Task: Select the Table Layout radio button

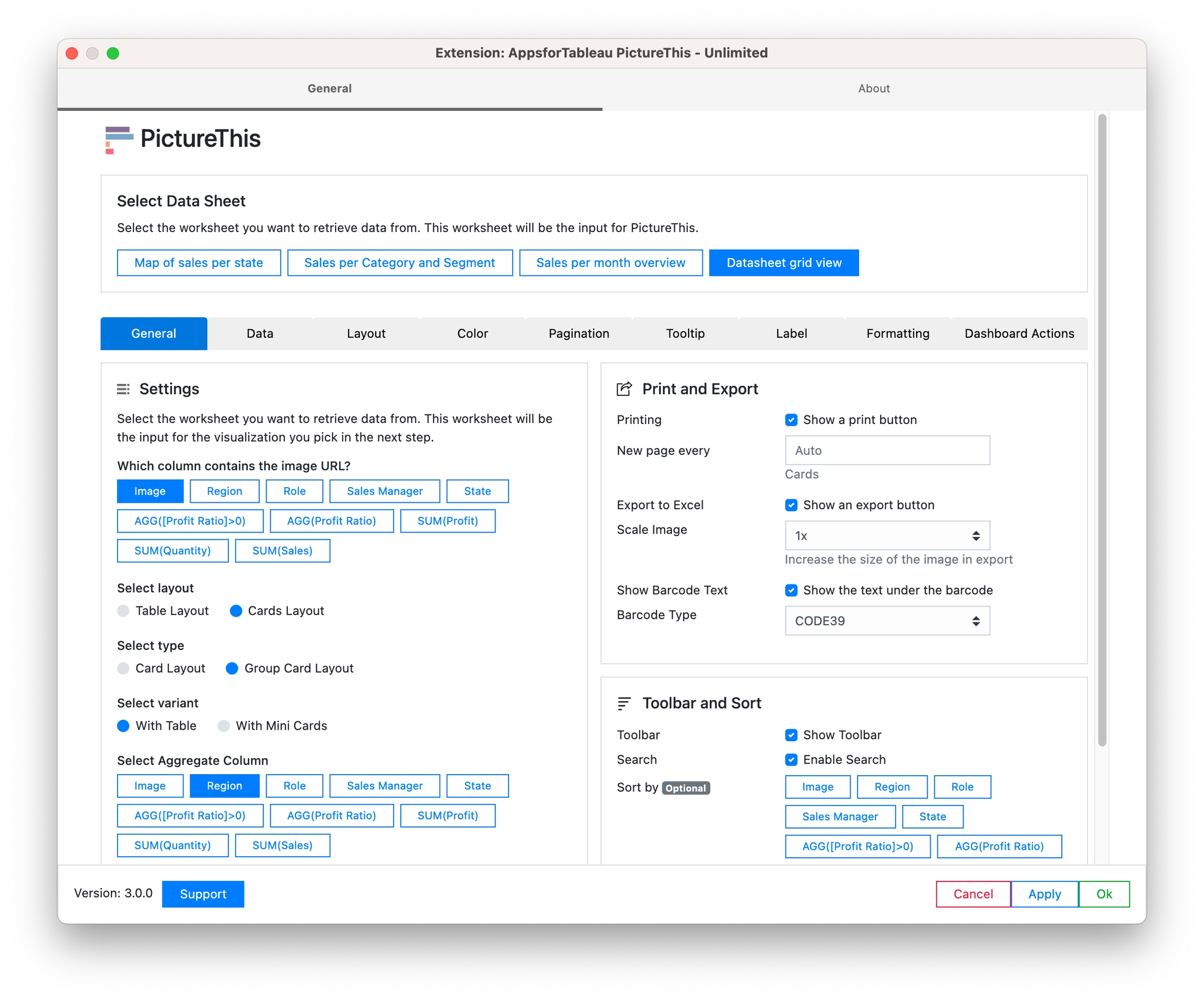Action: point(123,611)
